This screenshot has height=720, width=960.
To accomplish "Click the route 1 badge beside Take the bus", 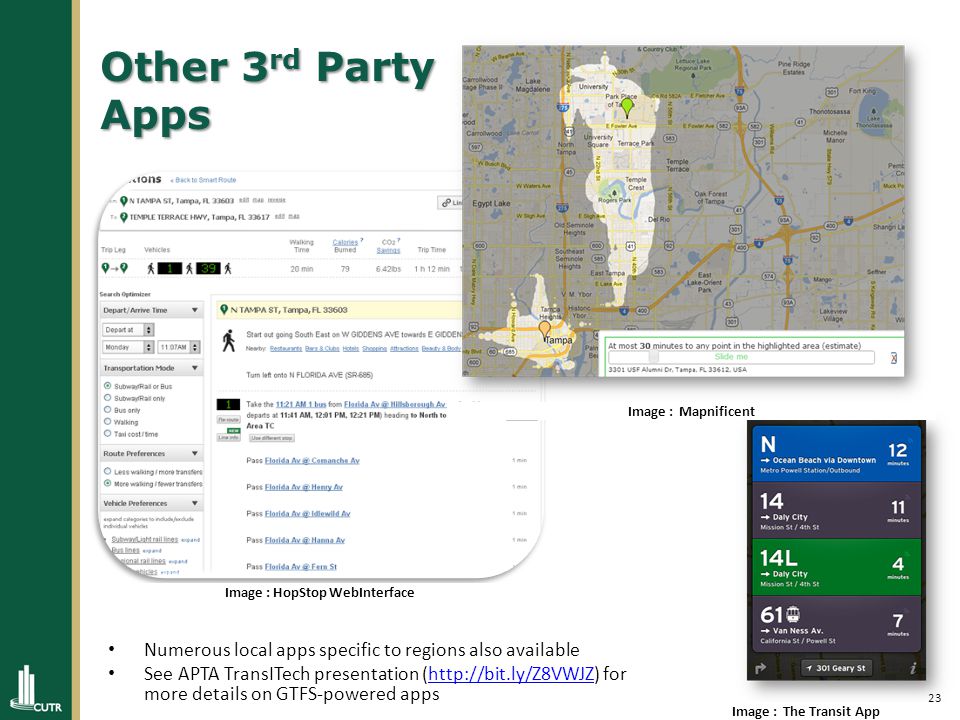I will click(228, 404).
